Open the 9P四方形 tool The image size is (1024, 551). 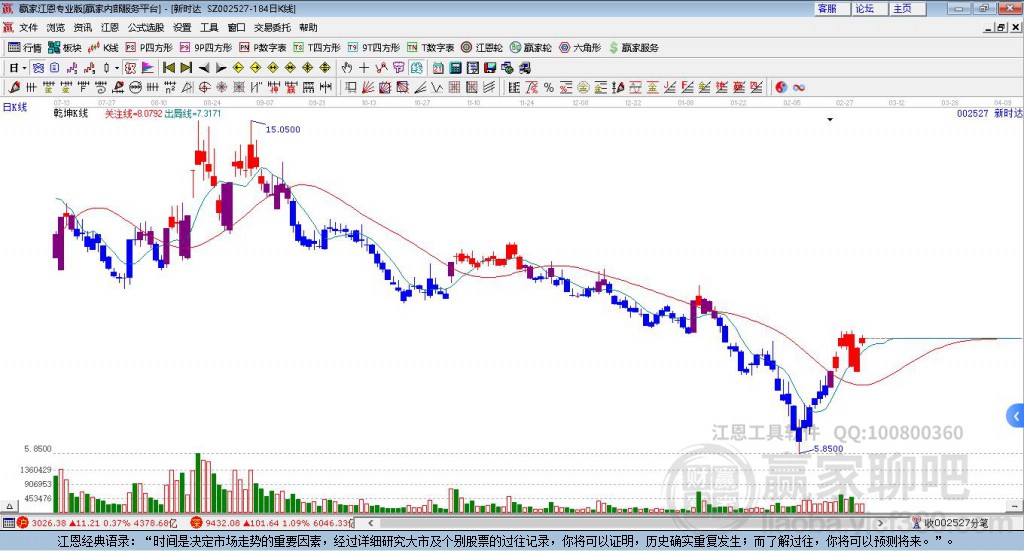click(x=206, y=48)
